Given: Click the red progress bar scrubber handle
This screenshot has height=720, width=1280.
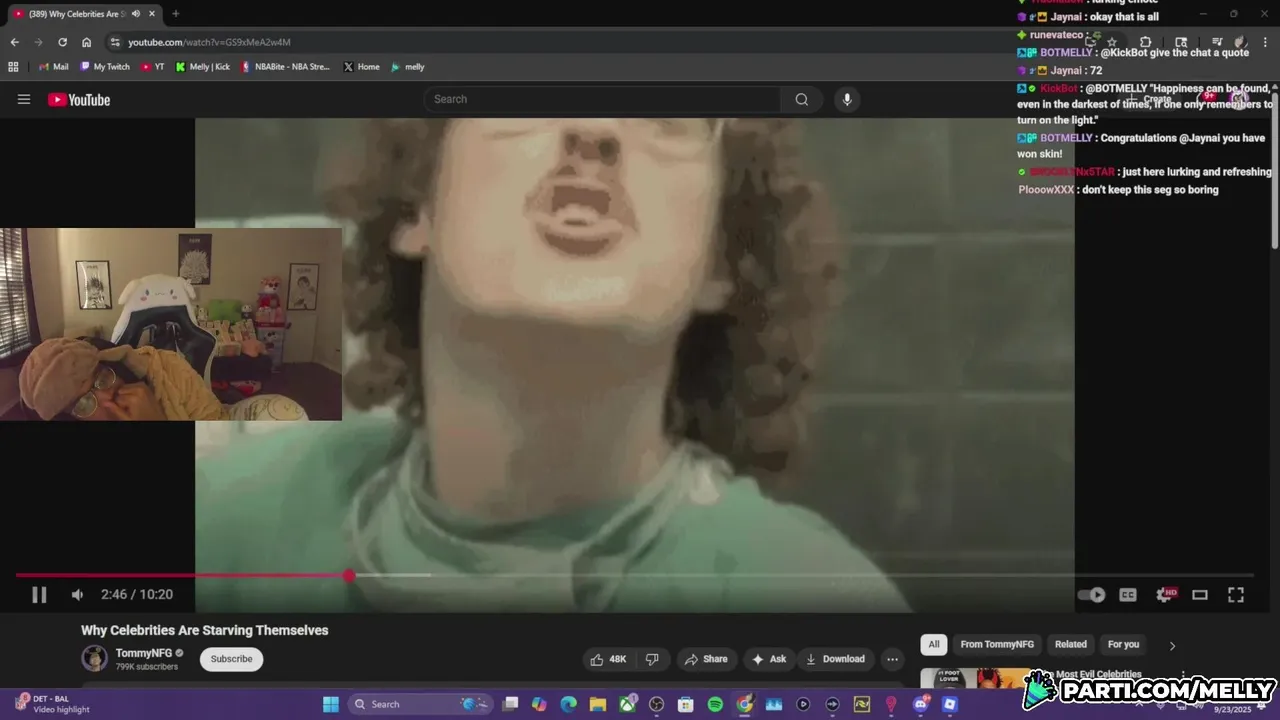Looking at the screenshot, I should point(348,575).
